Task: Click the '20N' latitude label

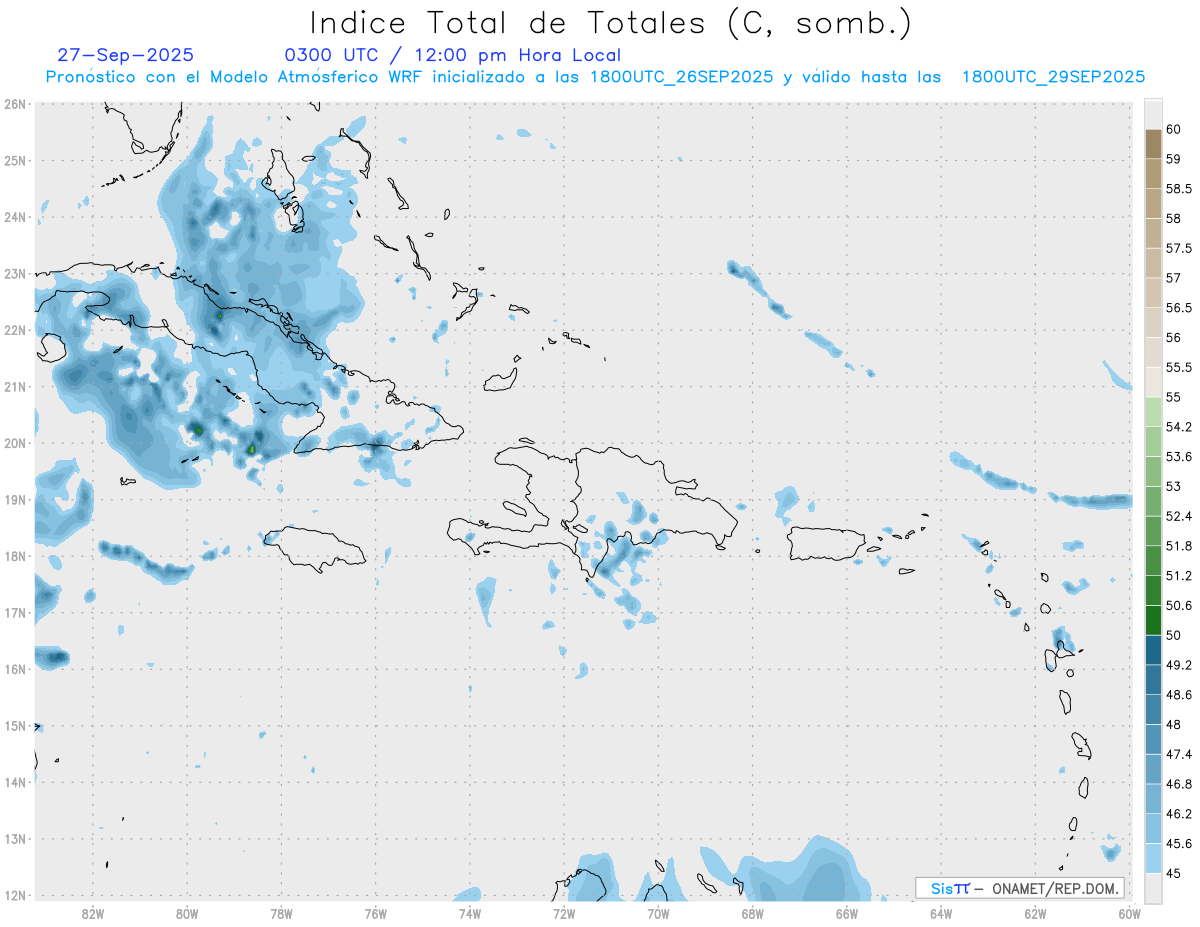Action: (15, 443)
